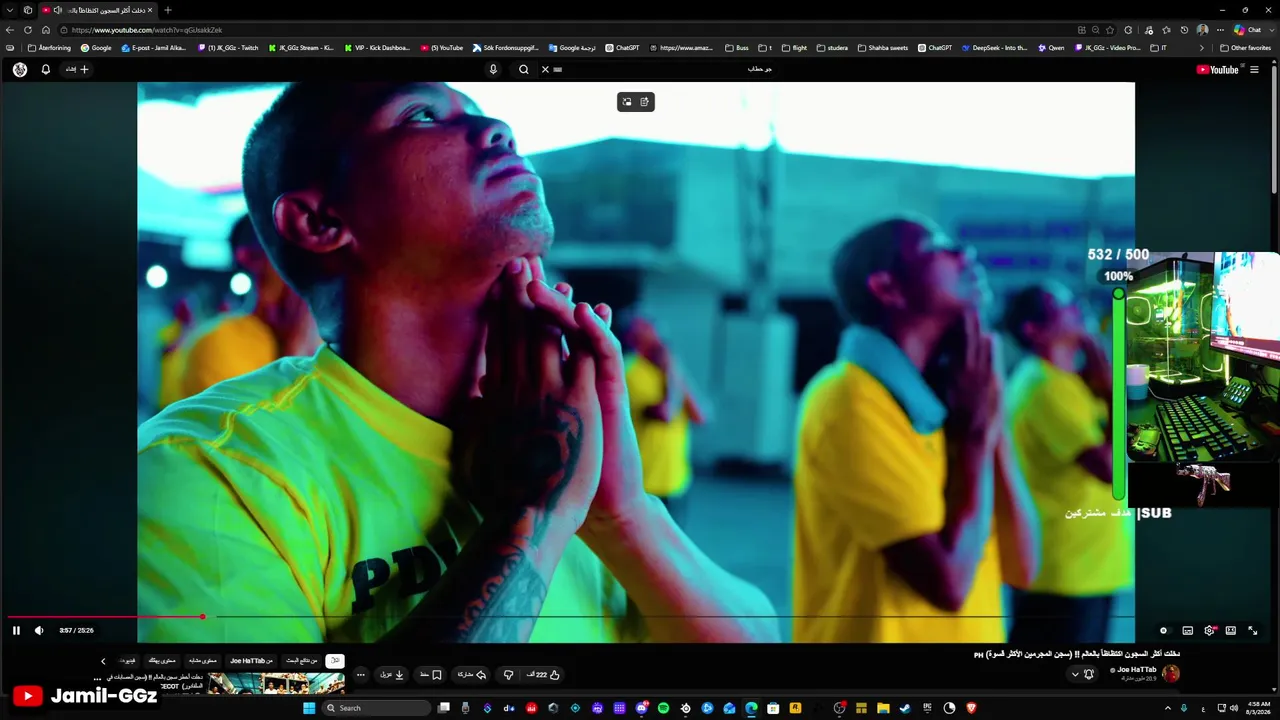The height and width of the screenshot is (720, 1280).
Task: Download the video using the download button
Action: click(x=392, y=675)
